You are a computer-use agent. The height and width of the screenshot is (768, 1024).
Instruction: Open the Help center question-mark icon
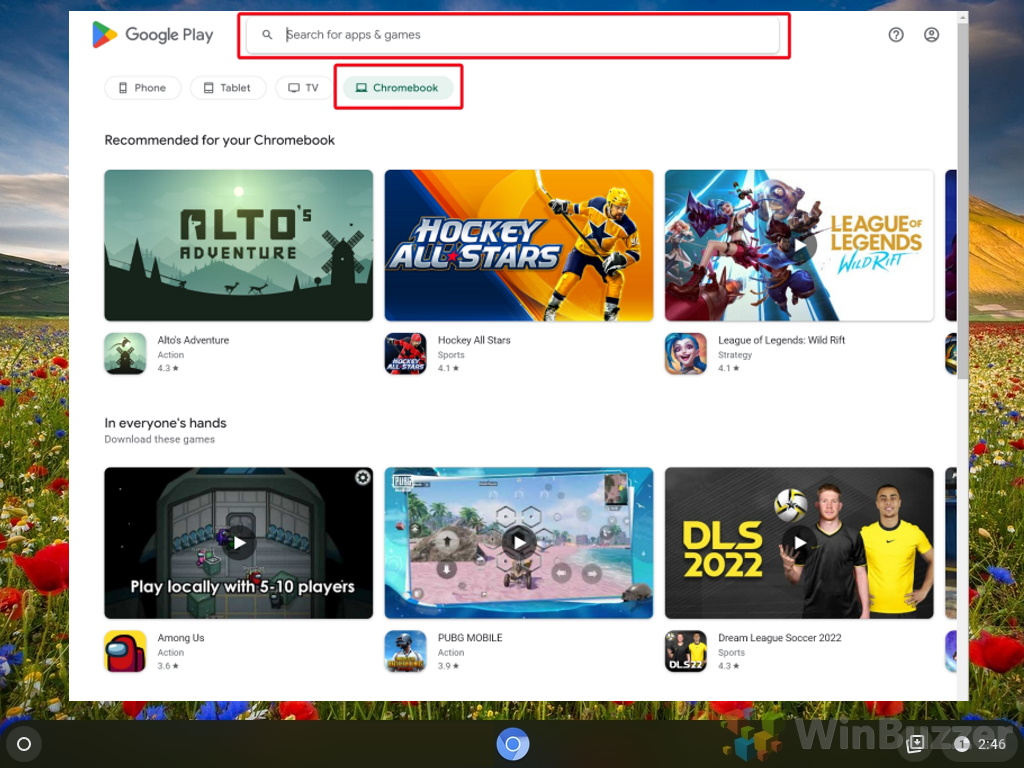(x=896, y=35)
